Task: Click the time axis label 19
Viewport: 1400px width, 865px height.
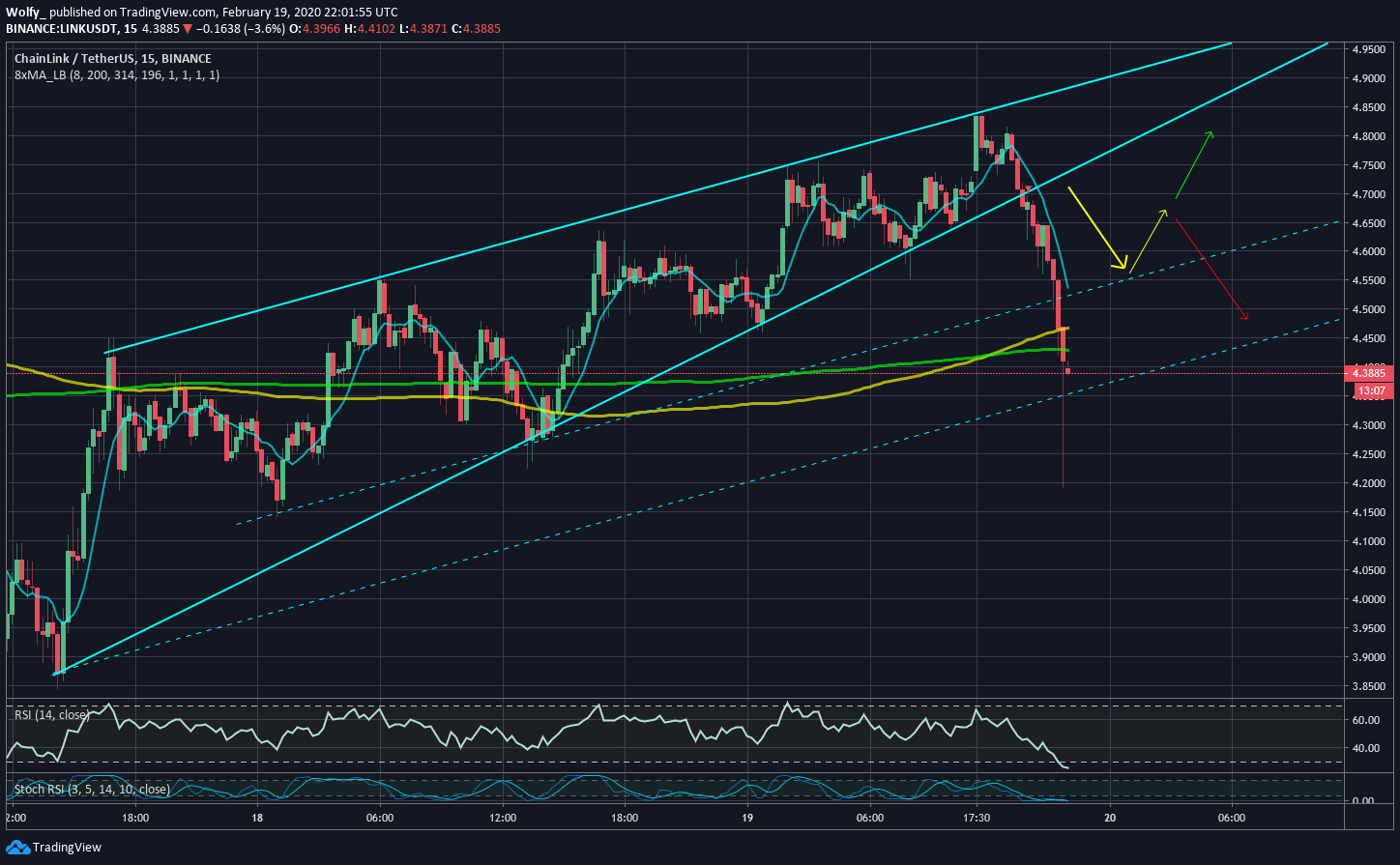Action: 747,818
